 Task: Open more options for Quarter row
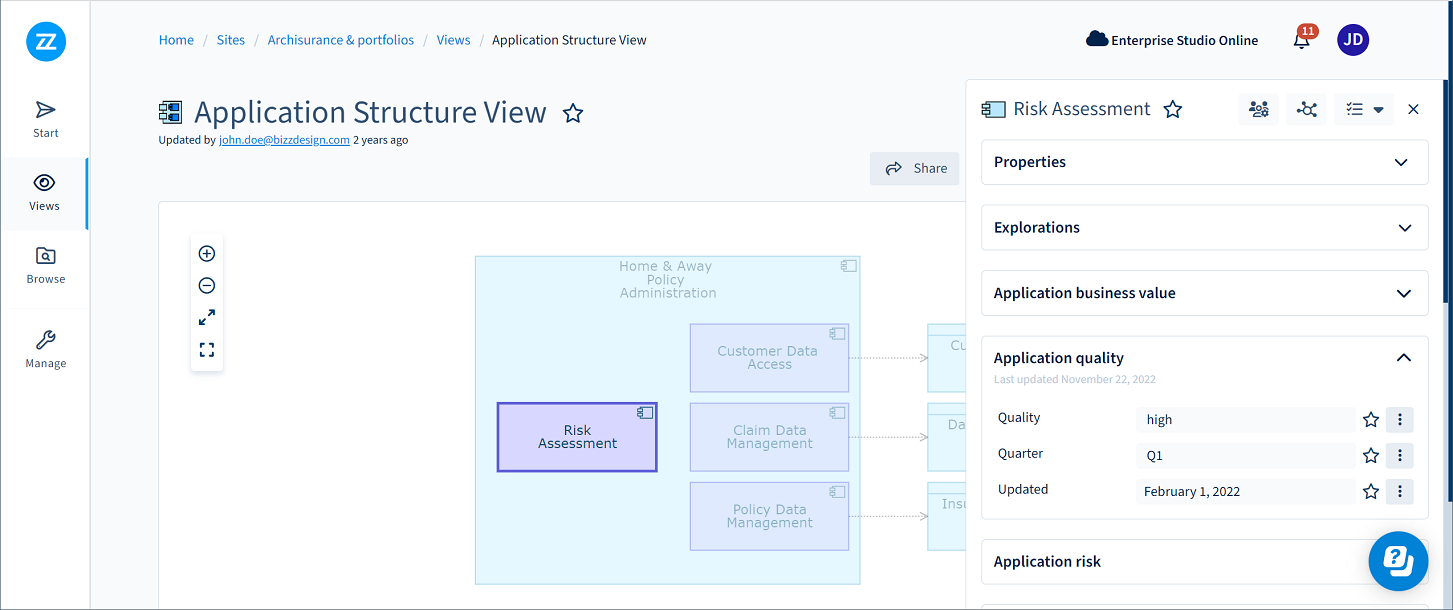coord(1399,456)
